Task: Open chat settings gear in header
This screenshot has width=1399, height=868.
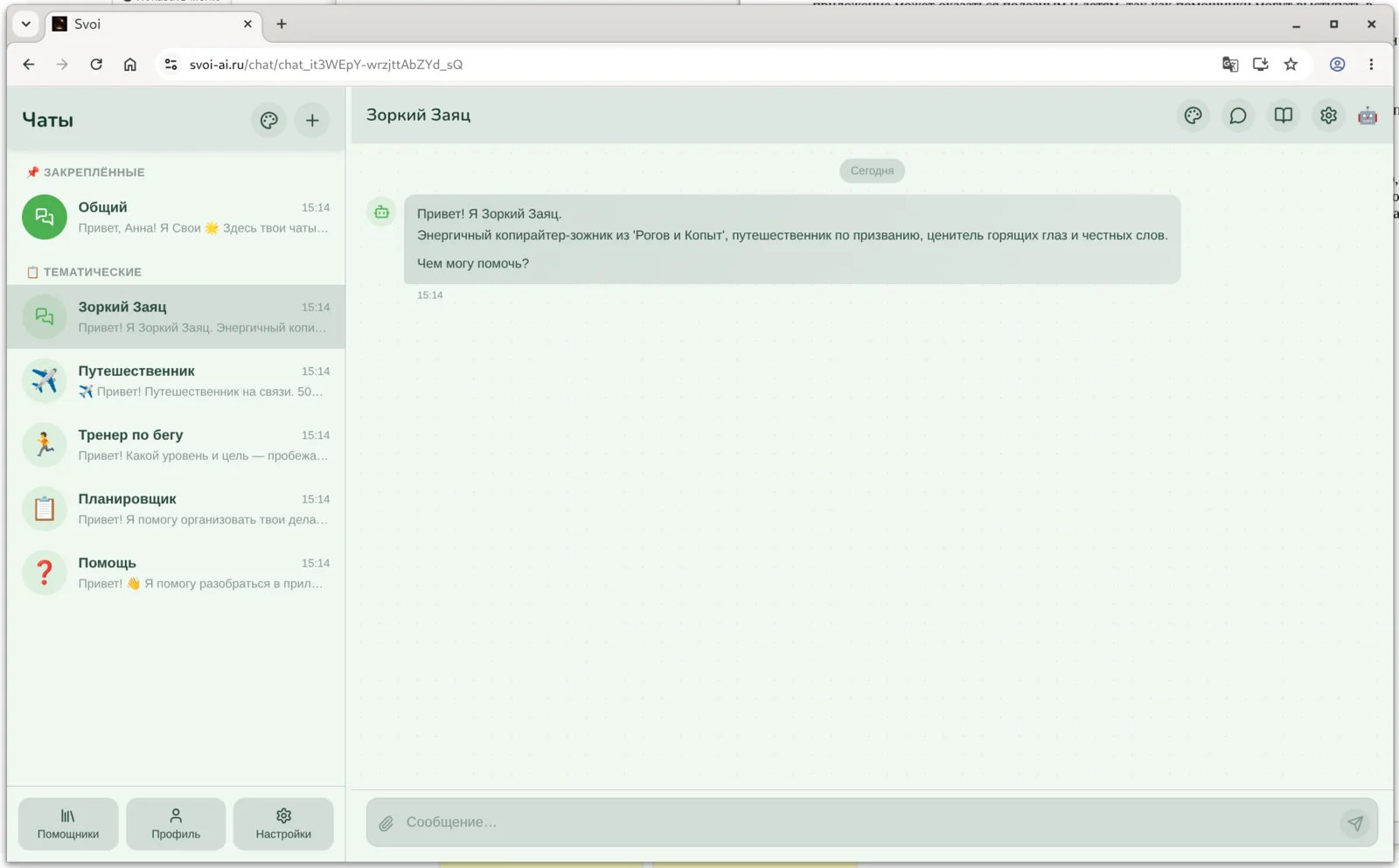Action: [x=1328, y=115]
